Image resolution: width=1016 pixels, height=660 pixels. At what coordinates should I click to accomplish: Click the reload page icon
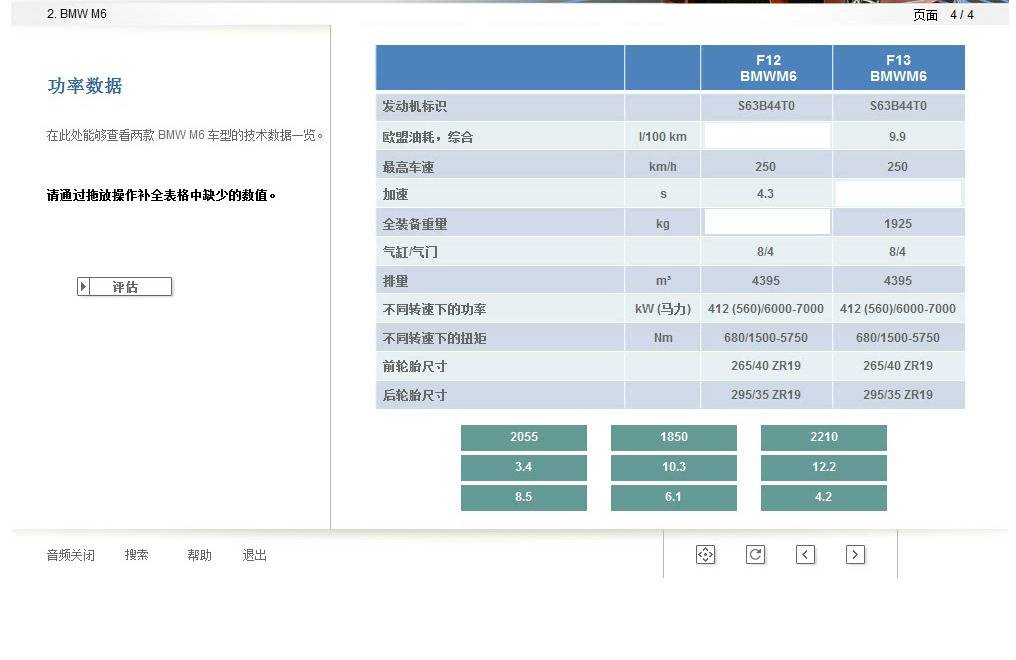click(x=756, y=554)
